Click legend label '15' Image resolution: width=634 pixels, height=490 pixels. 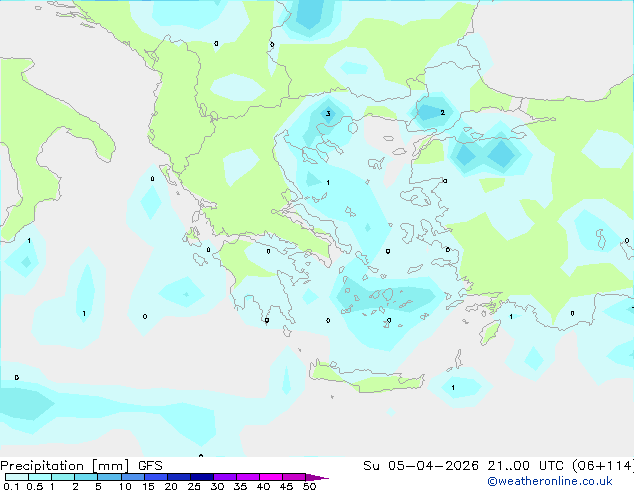[148, 486]
